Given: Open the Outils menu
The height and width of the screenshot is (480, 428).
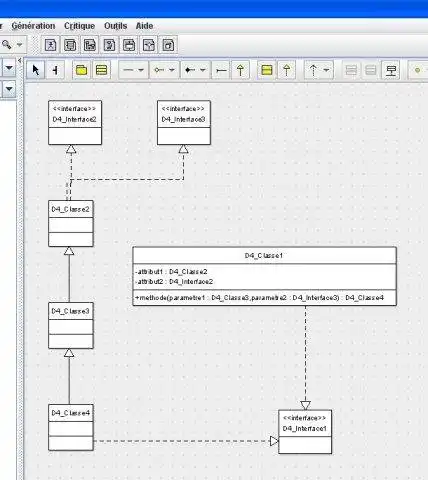Looking at the screenshot, I should 115,26.
